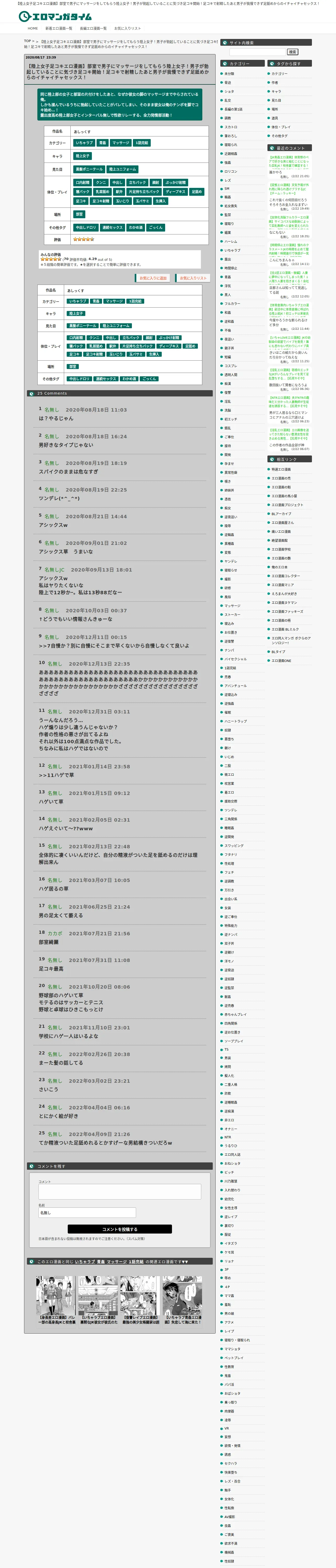Go to 新着 list in the navigation bar
The height and width of the screenshot is (1568, 336).
tap(59, 28)
